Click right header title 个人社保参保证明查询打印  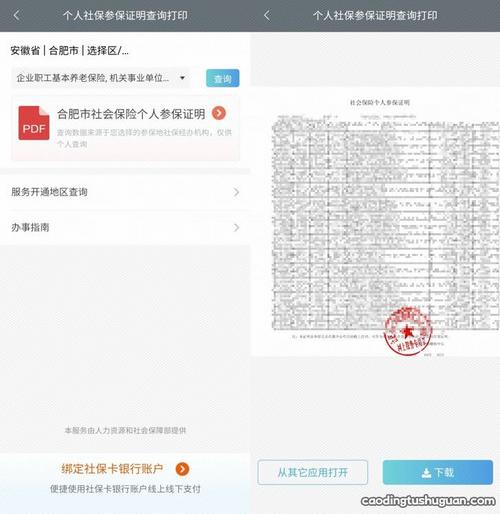(375, 15)
